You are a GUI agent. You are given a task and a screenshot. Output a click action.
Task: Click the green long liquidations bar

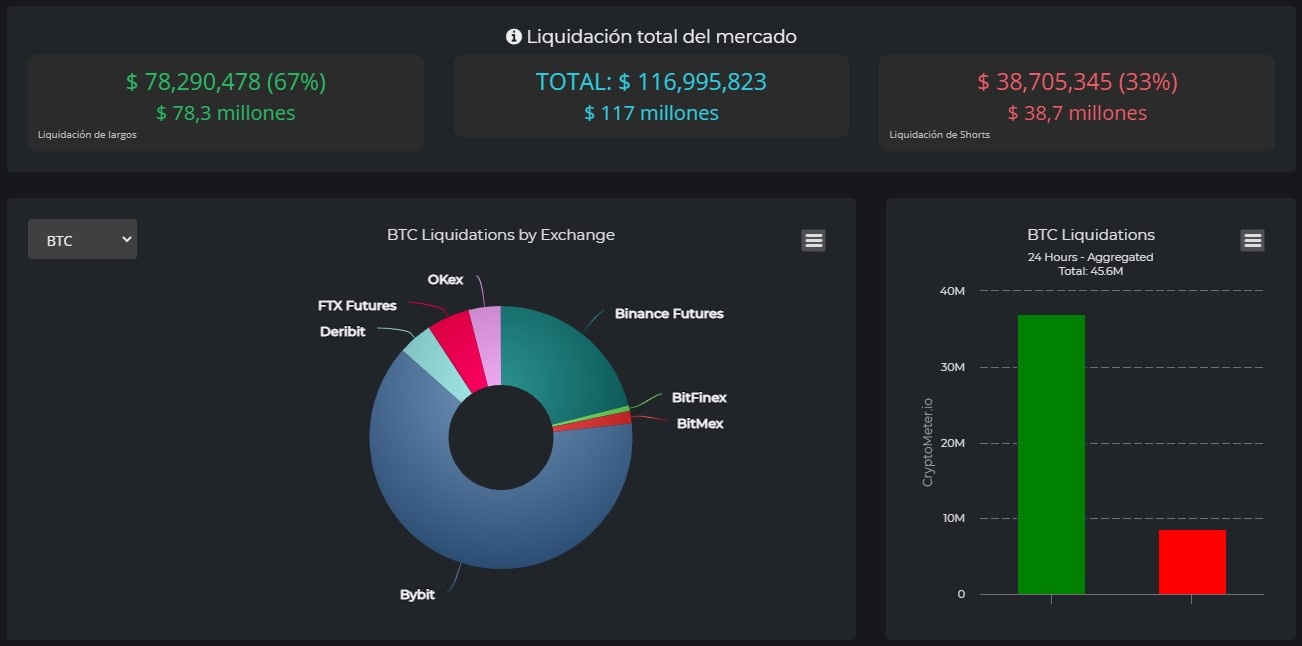pyautogui.click(x=1051, y=455)
